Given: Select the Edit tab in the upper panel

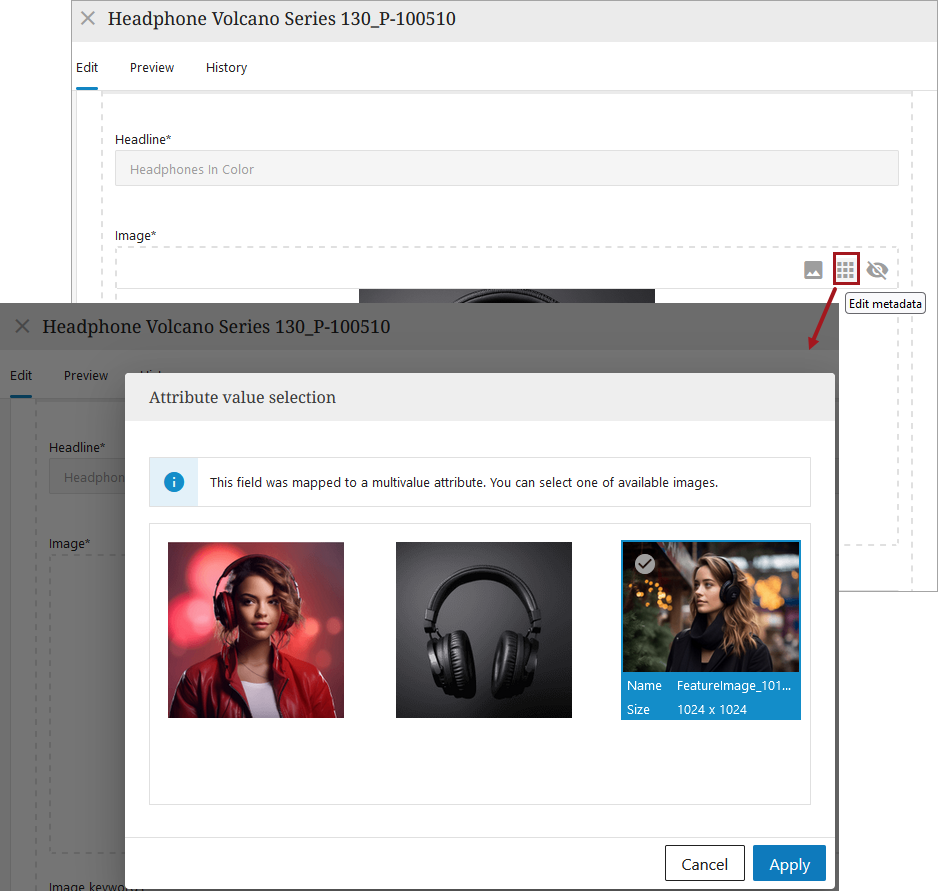Looking at the screenshot, I should [87, 68].
